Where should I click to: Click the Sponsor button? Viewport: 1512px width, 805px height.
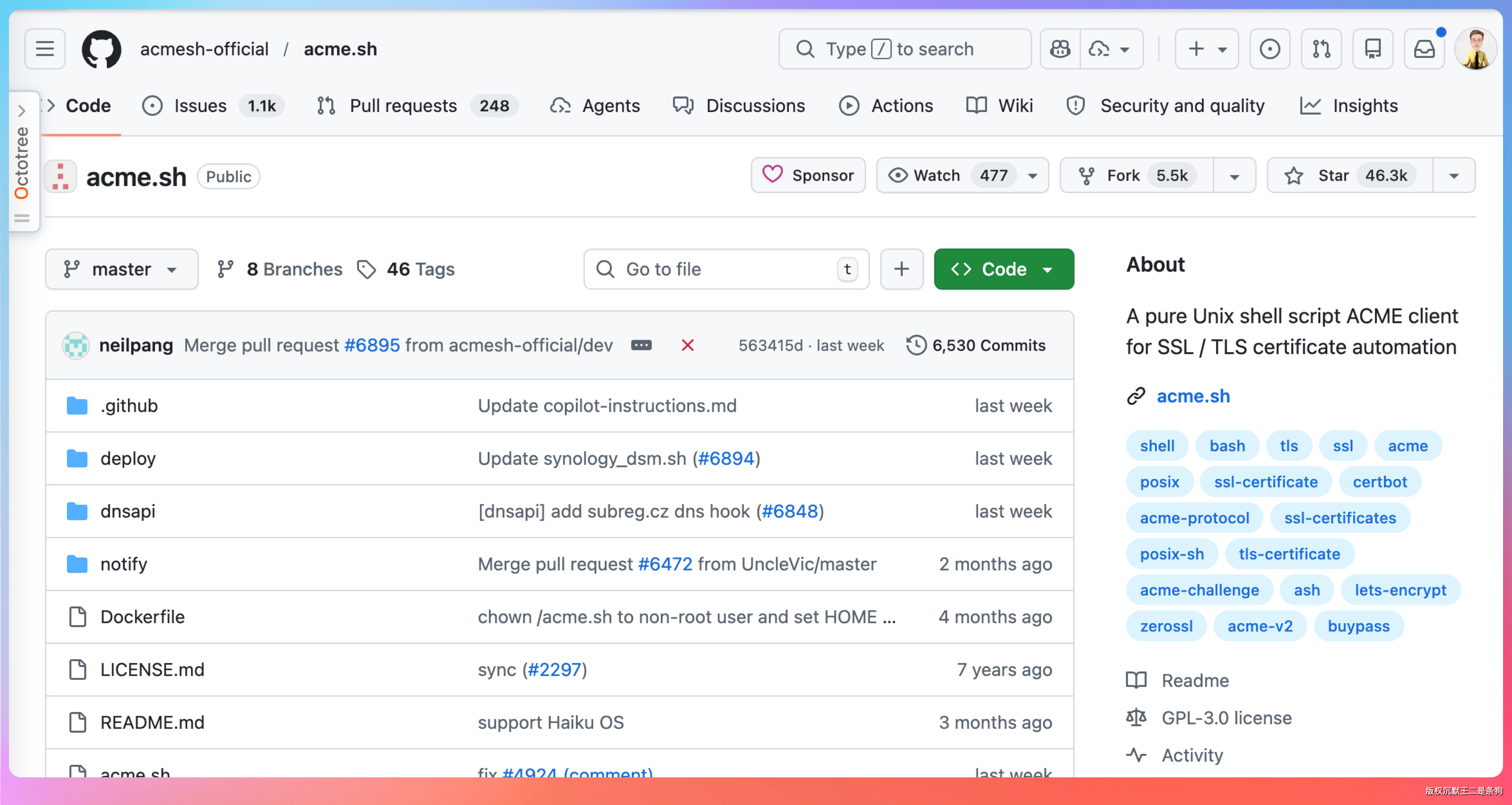808,176
